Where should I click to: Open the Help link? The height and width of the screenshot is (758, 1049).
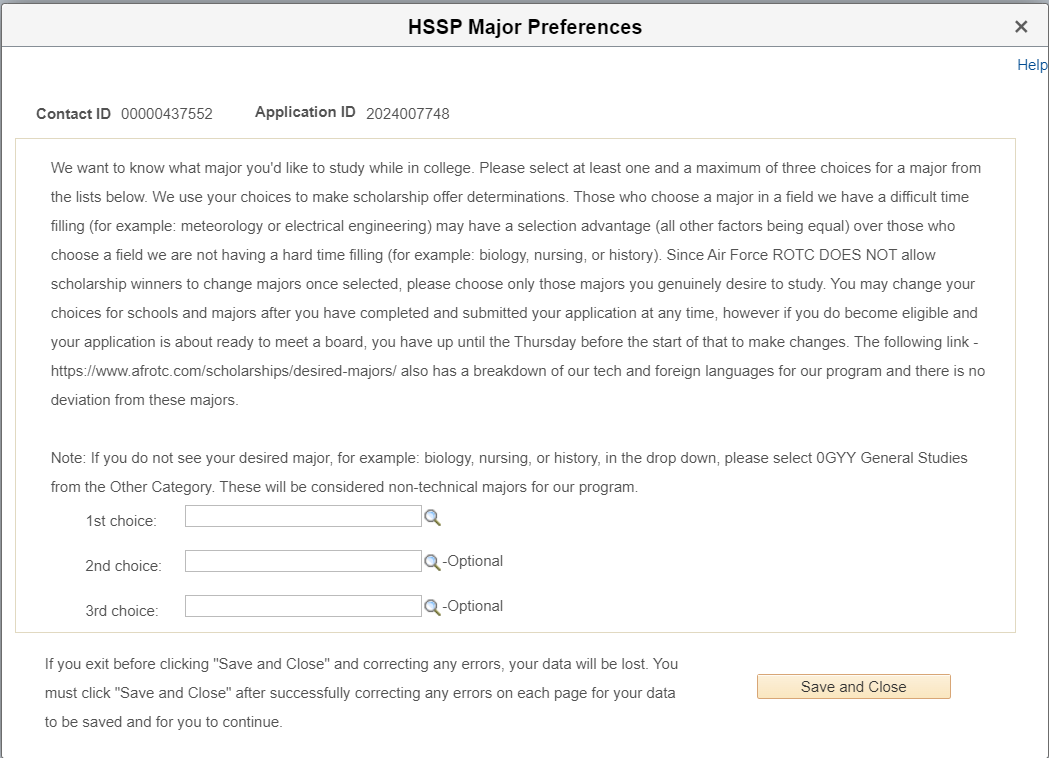pyautogui.click(x=1032, y=65)
